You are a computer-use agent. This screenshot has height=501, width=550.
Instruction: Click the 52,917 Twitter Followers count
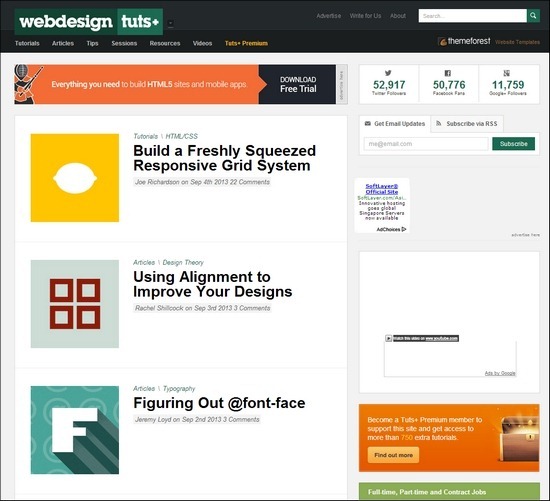click(389, 84)
